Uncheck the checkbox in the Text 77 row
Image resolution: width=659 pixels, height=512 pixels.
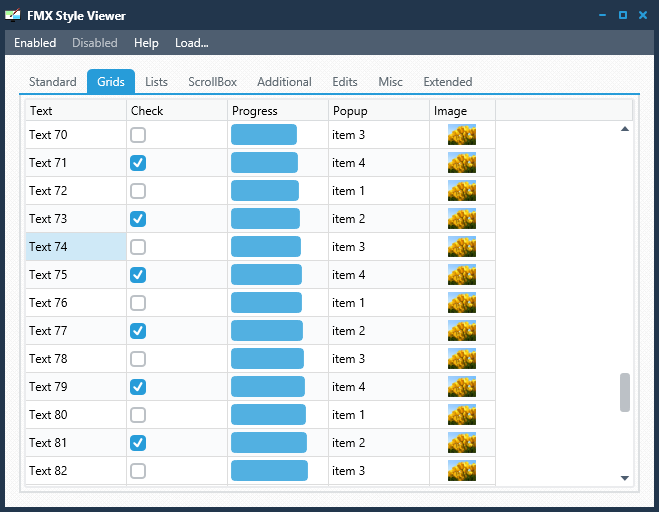tap(138, 331)
